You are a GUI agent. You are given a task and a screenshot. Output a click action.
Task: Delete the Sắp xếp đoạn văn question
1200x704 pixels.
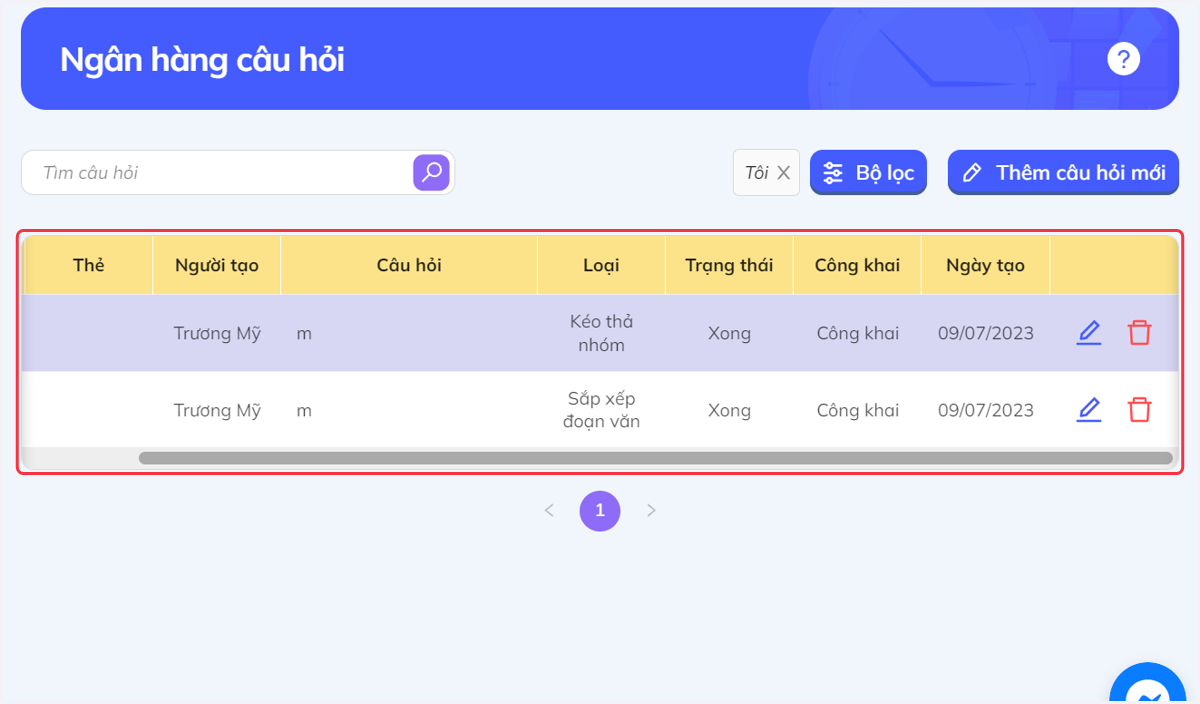click(x=1139, y=410)
